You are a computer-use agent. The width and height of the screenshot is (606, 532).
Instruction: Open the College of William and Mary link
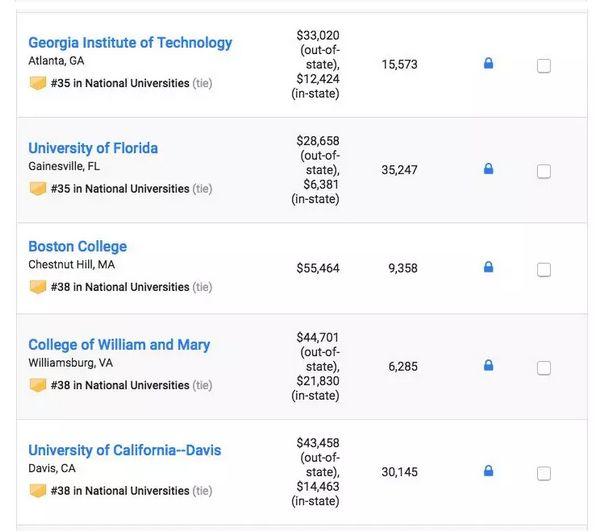[x=119, y=345]
